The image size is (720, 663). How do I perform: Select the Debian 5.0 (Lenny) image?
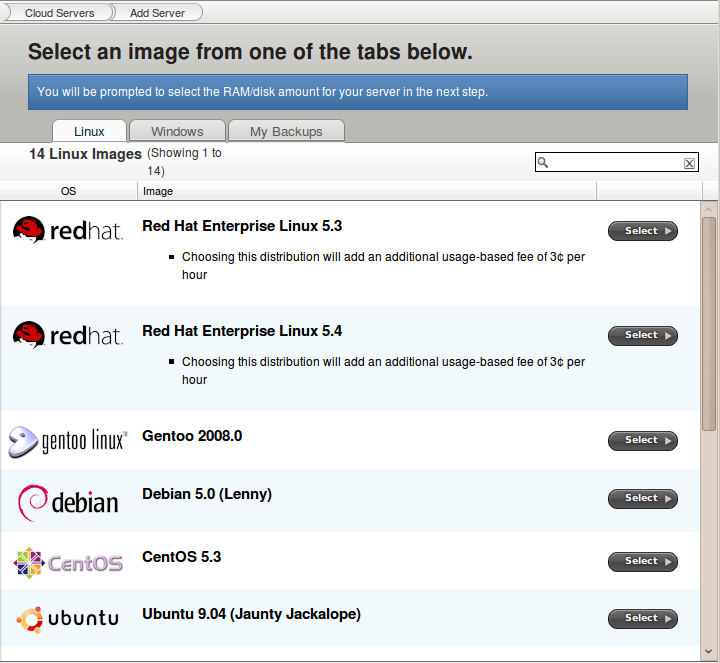click(x=642, y=499)
